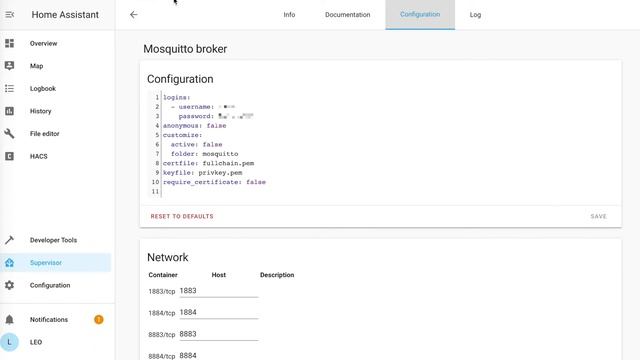640x360 pixels.
Task: Click the Map sidebar icon
Action: 9,66
